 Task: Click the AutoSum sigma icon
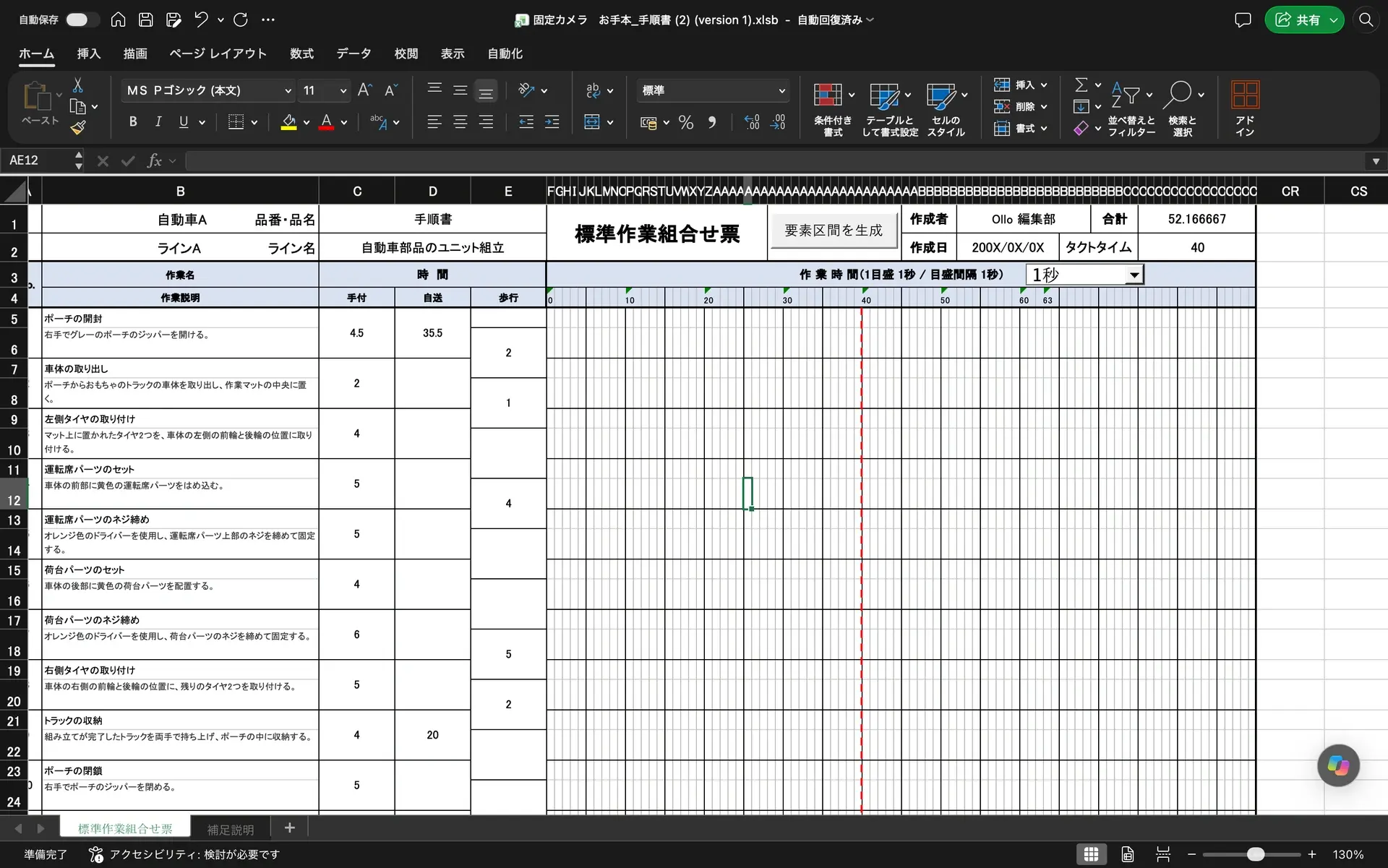point(1081,85)
